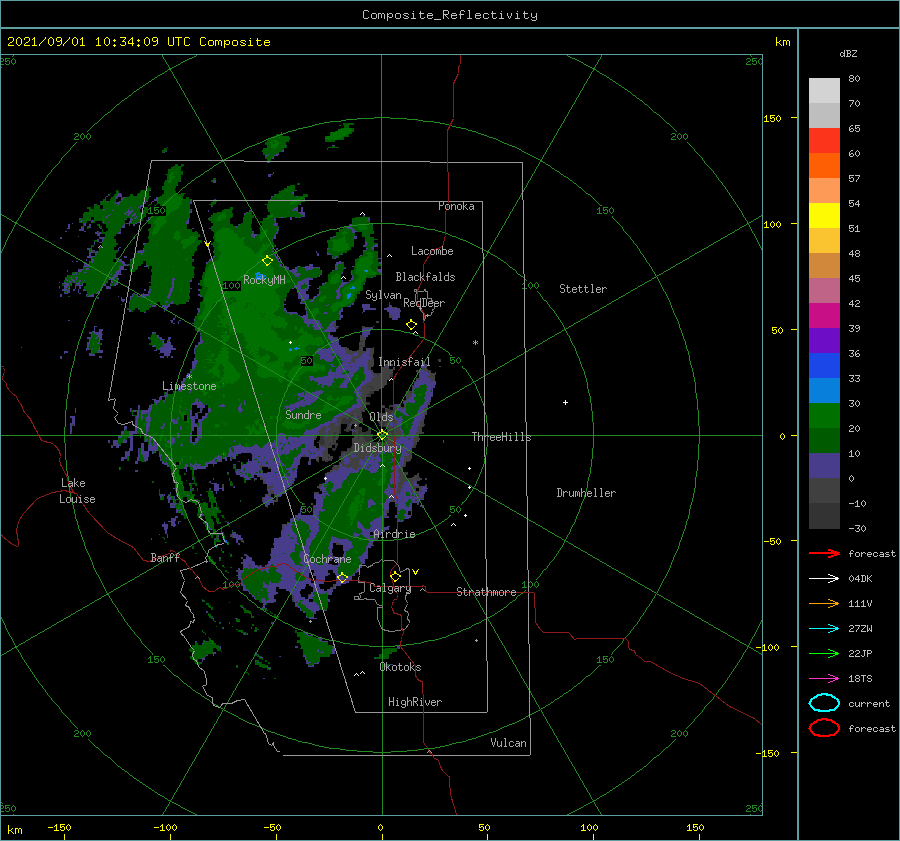This screenshot has width=900, height=841.
Task: Click the Didsbury city label
Action: click(x=377, y=448)
